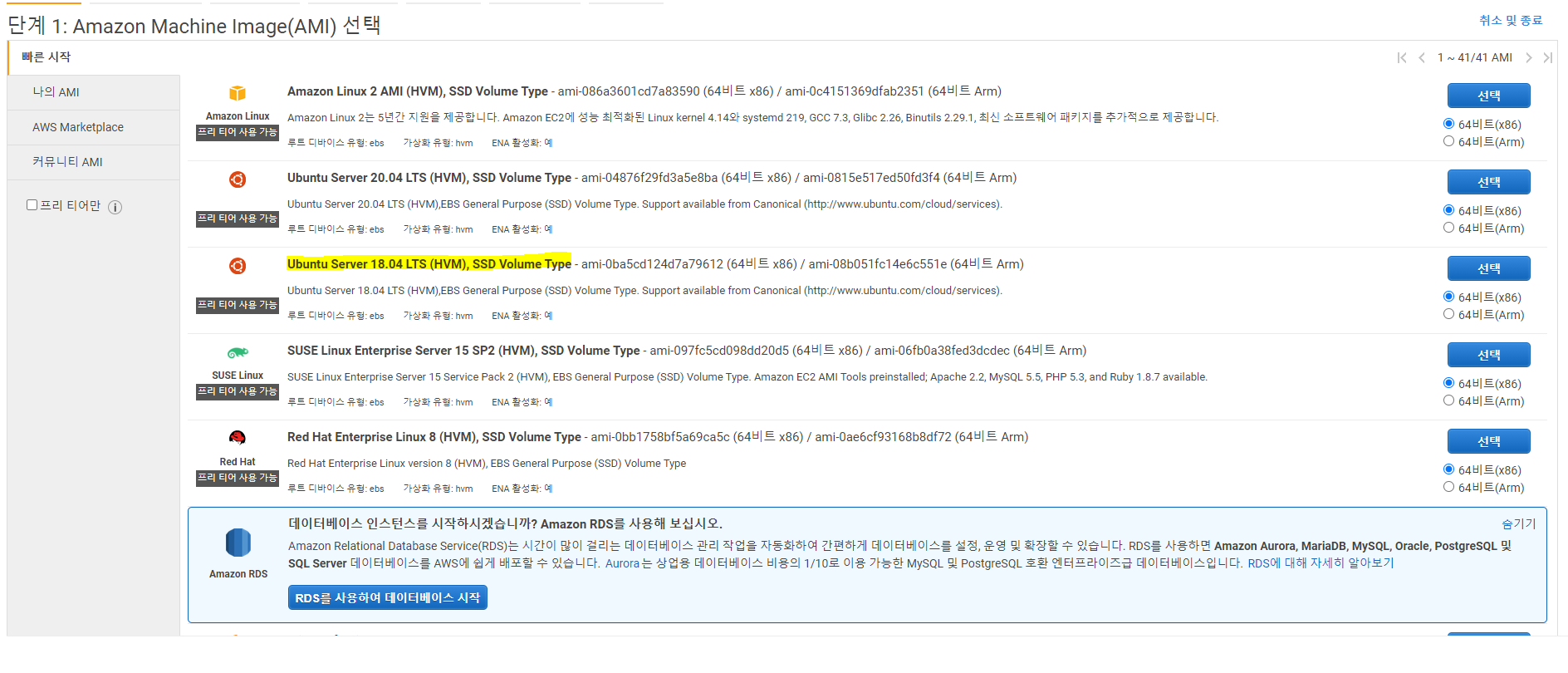
Task: Select 64비트(x86) for Amazon Linux 2
Action: point(1448,124)
